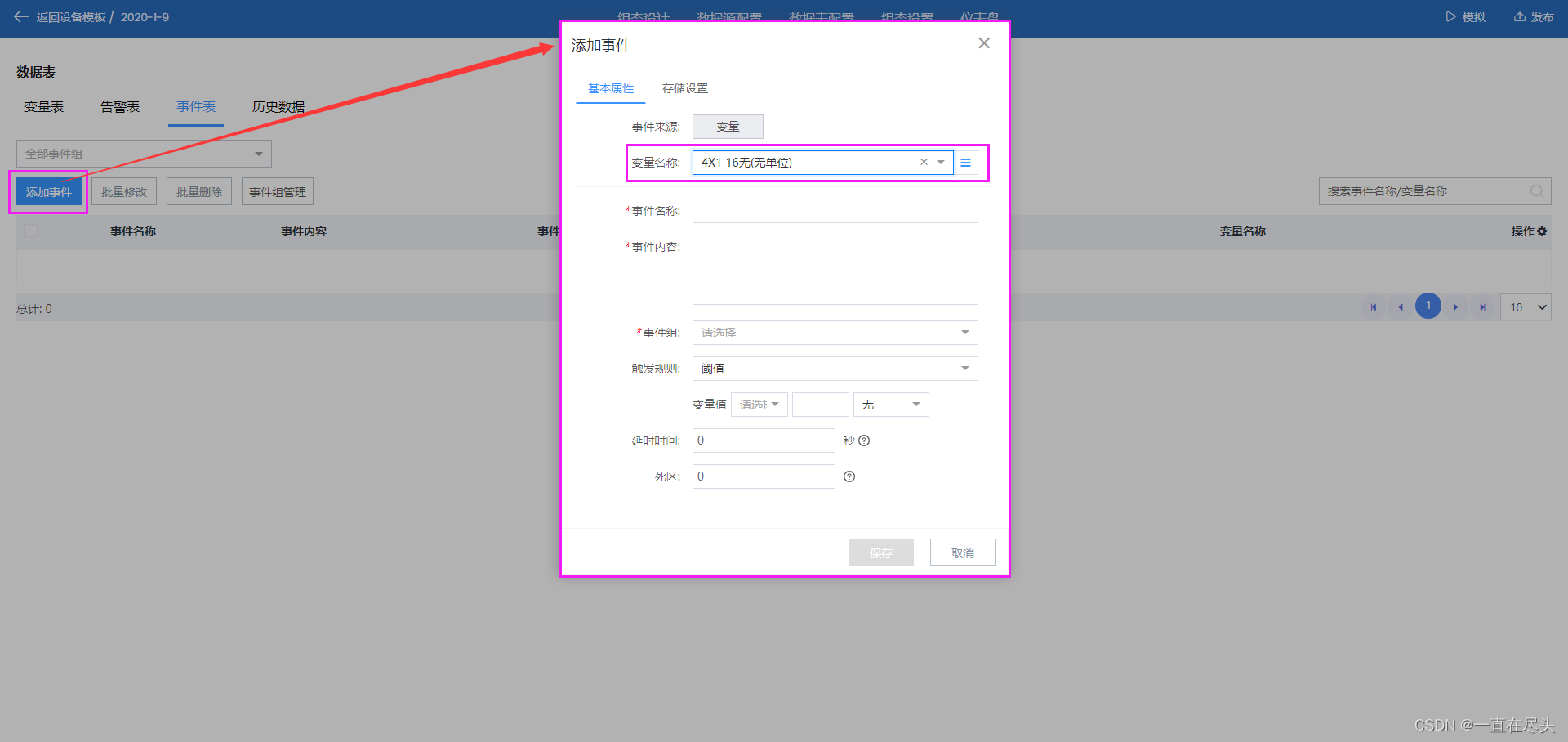Viewport: 1568px width, 742px height.
Task: Focus the 事件名称 input field
Action: coord(835,211)
